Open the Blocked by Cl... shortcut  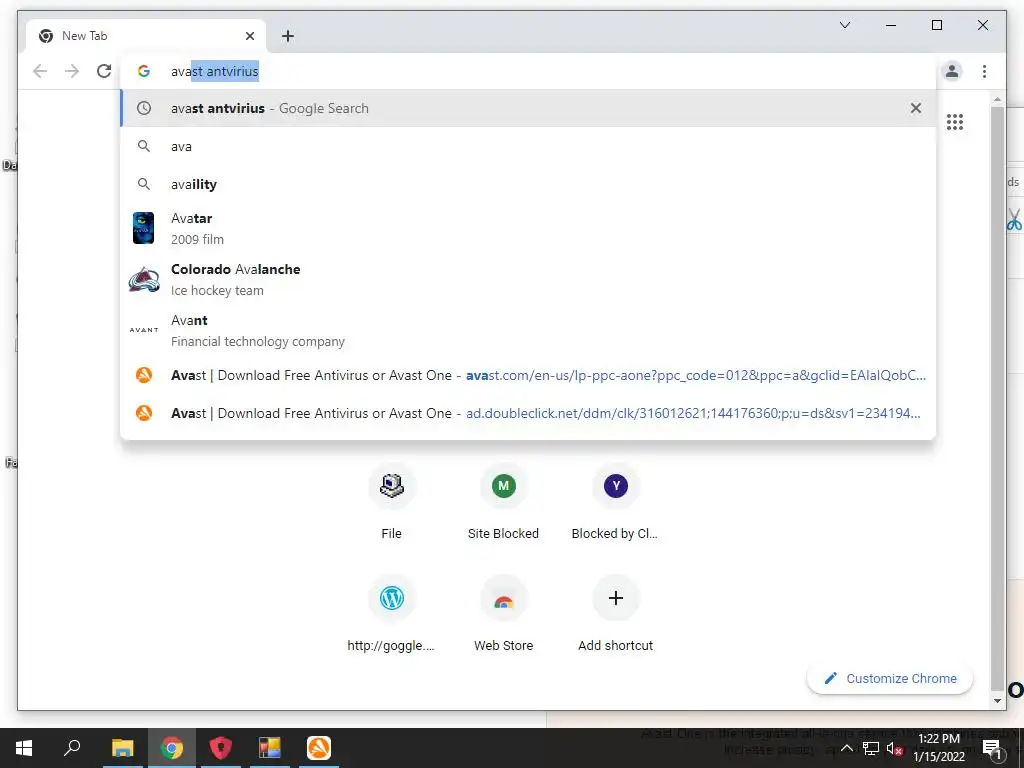(615, 503)
